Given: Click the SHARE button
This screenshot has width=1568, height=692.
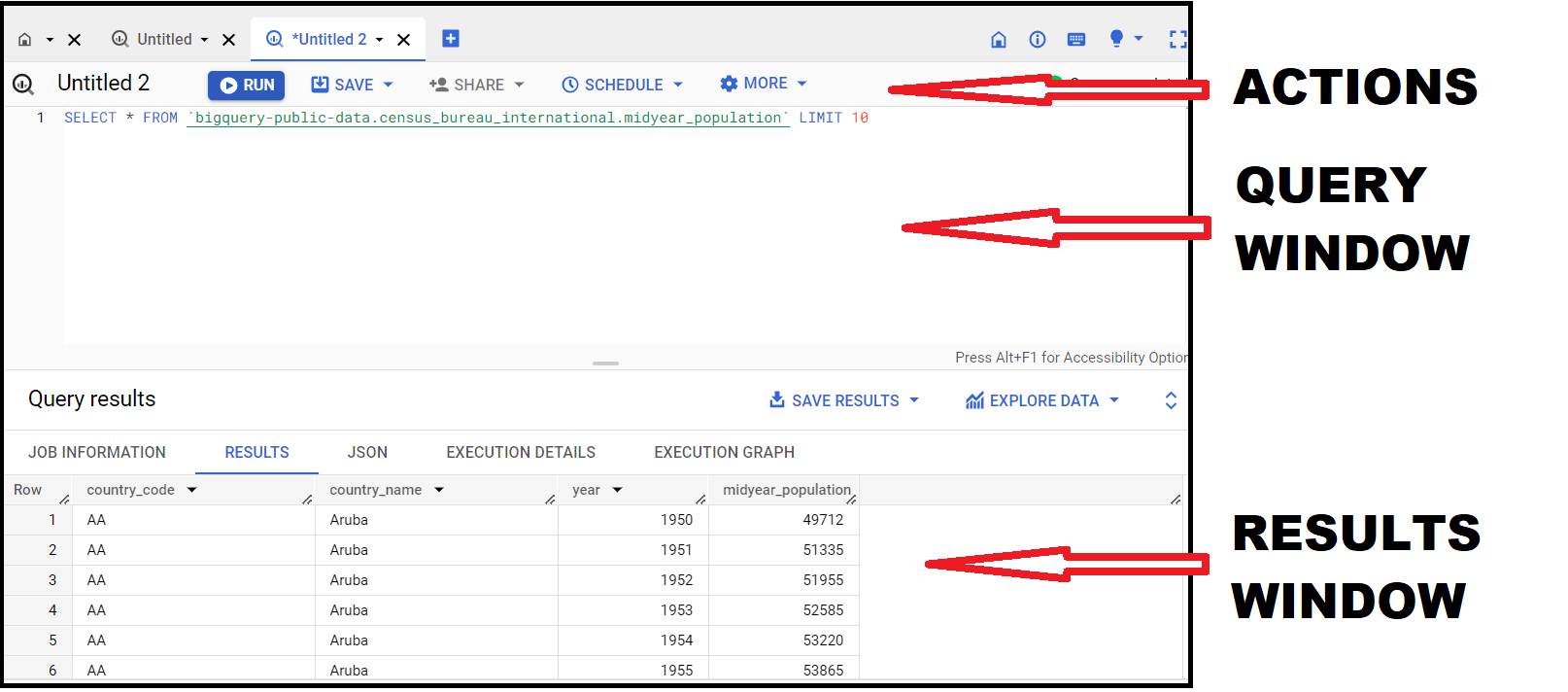Looking at the screenshot, I should click(476, 86).
